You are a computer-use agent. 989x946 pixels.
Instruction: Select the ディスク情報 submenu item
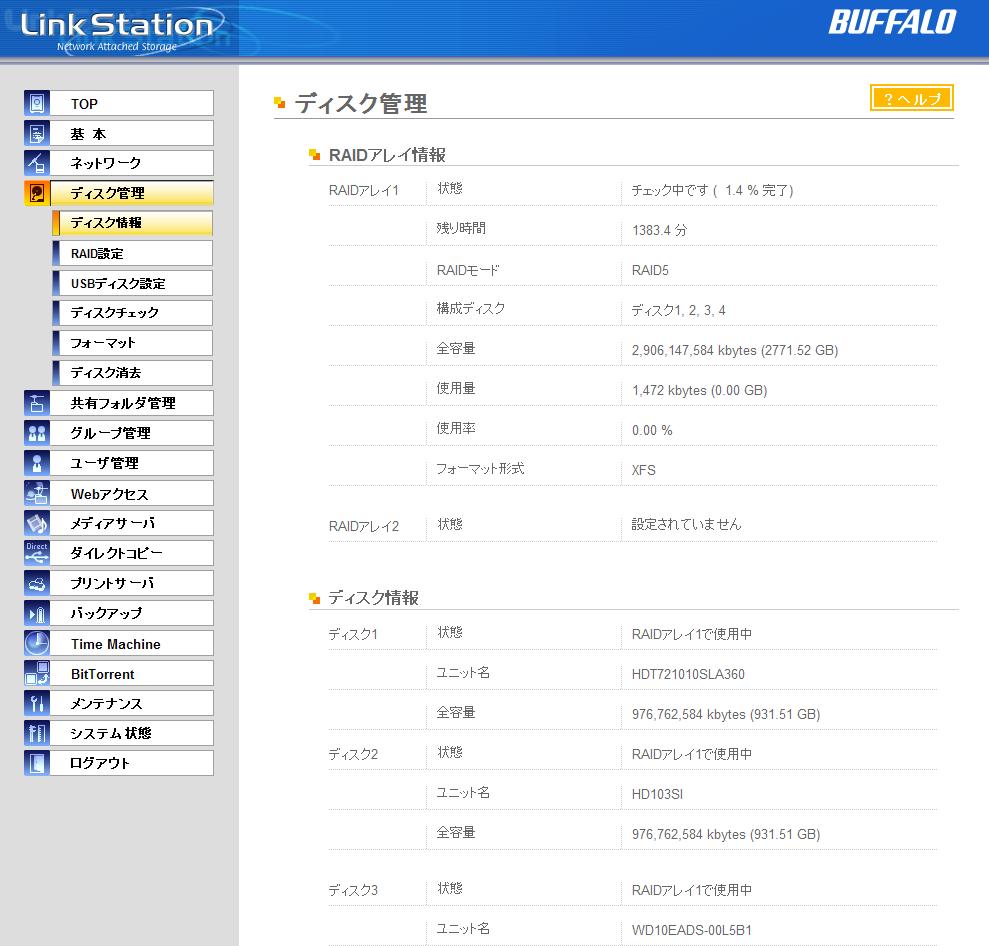click(132, 223)
